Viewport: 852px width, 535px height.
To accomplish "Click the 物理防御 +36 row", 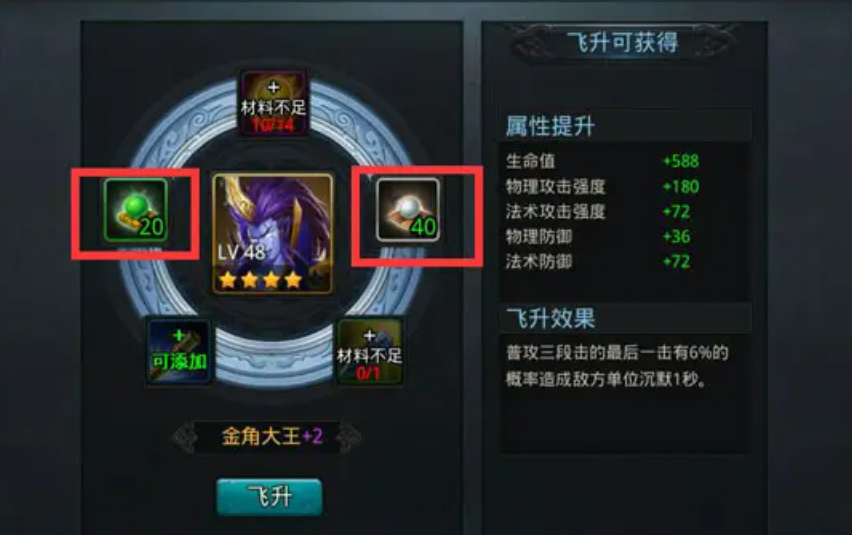I will pos(598,236).
